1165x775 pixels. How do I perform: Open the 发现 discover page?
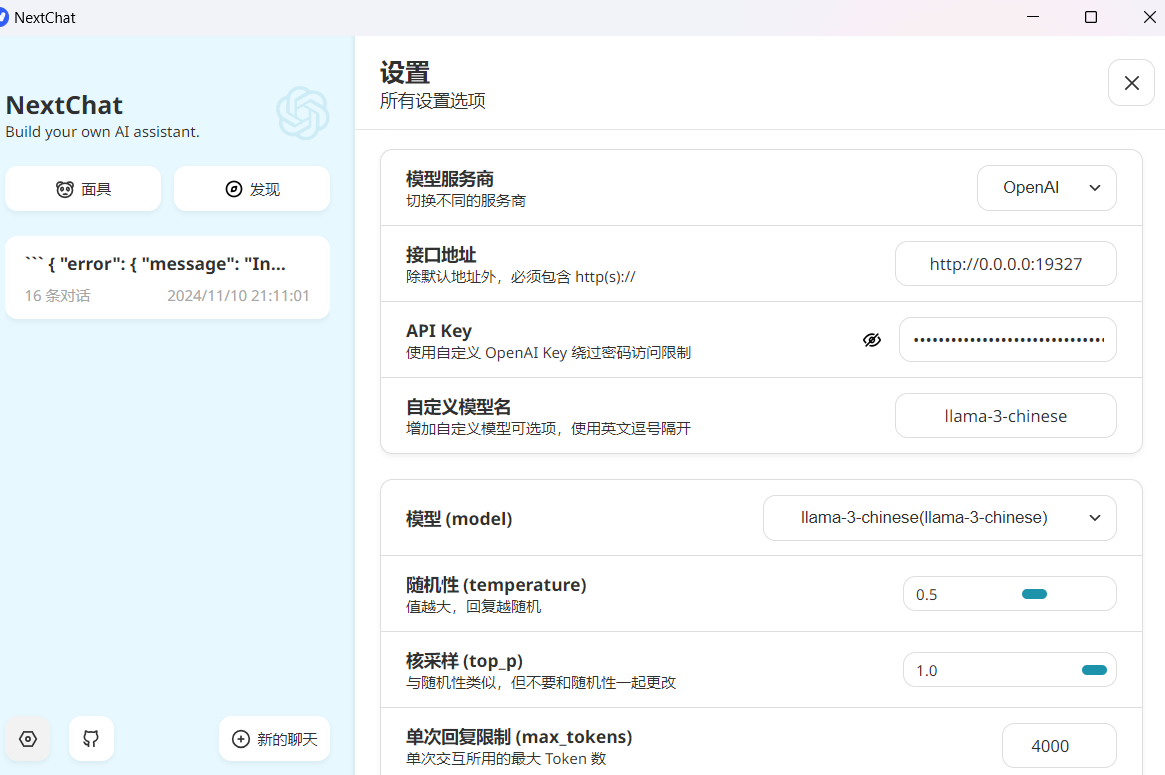coord(252,189)
